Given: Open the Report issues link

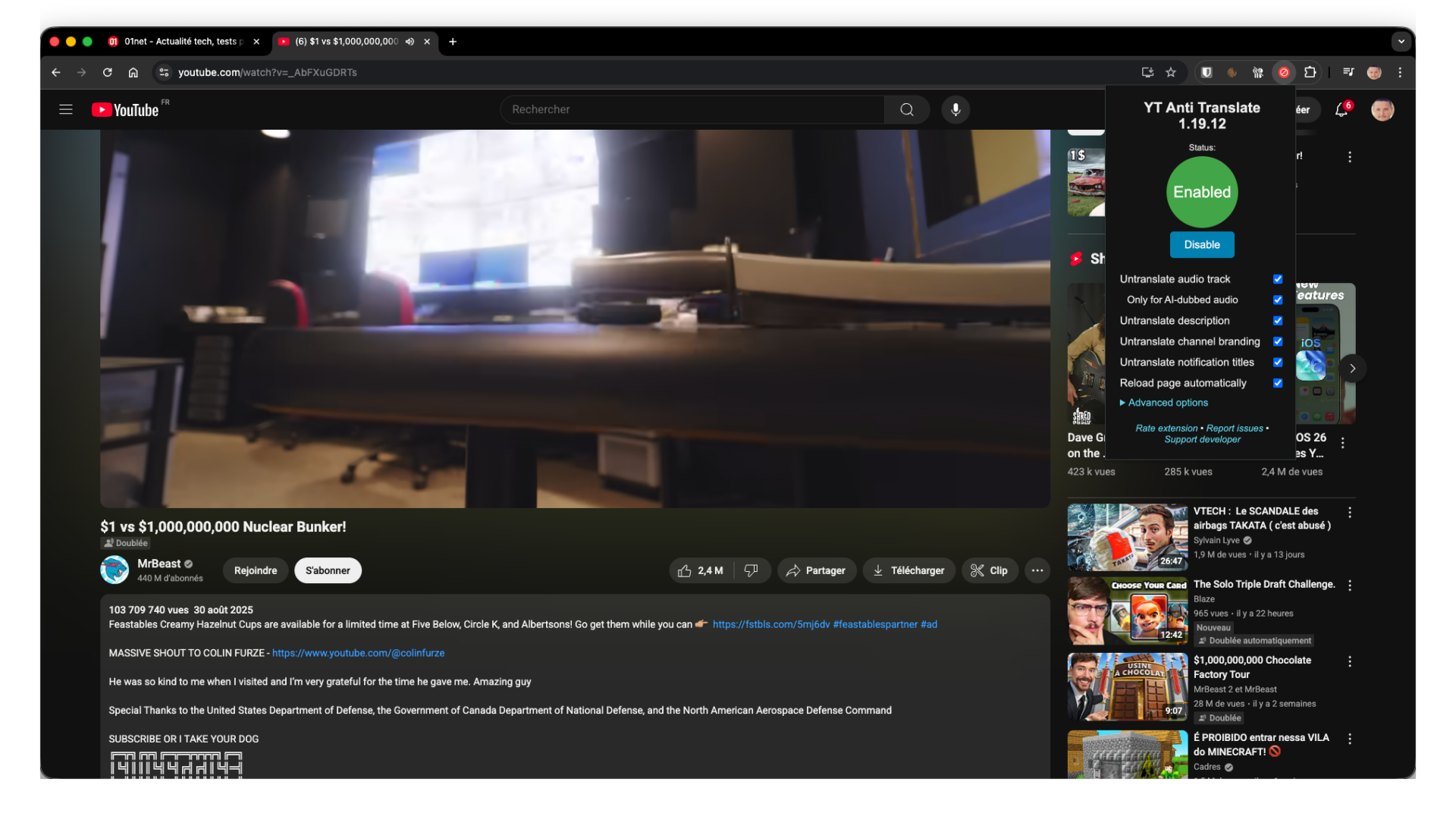Looking at the screenshot, I should pyautogui.click(x=1235, y=429).
